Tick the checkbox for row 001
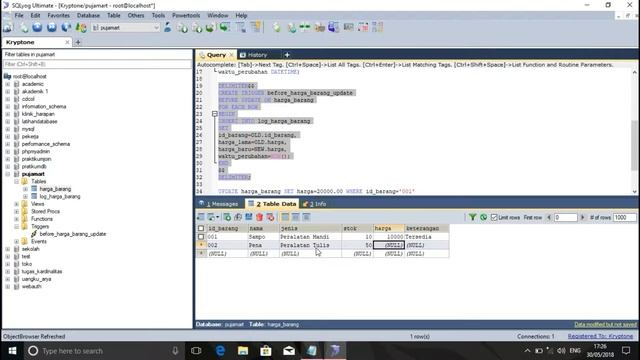 tap(201, 237)
